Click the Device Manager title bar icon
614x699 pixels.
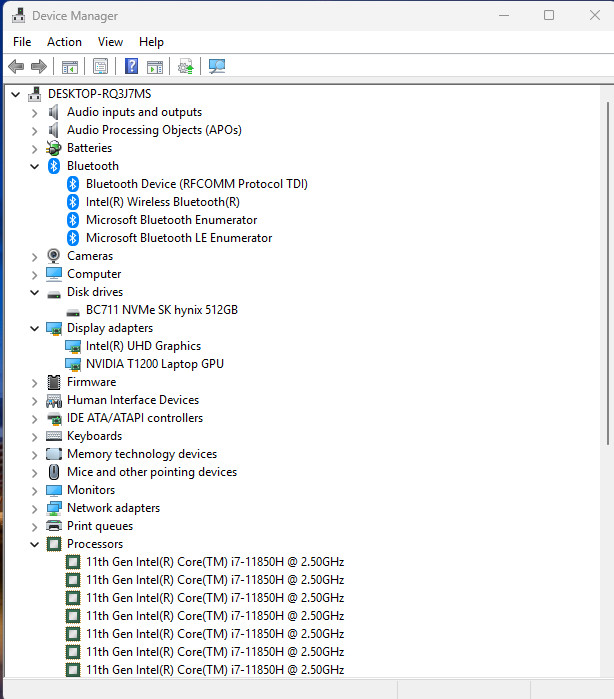tap(18, 16)
